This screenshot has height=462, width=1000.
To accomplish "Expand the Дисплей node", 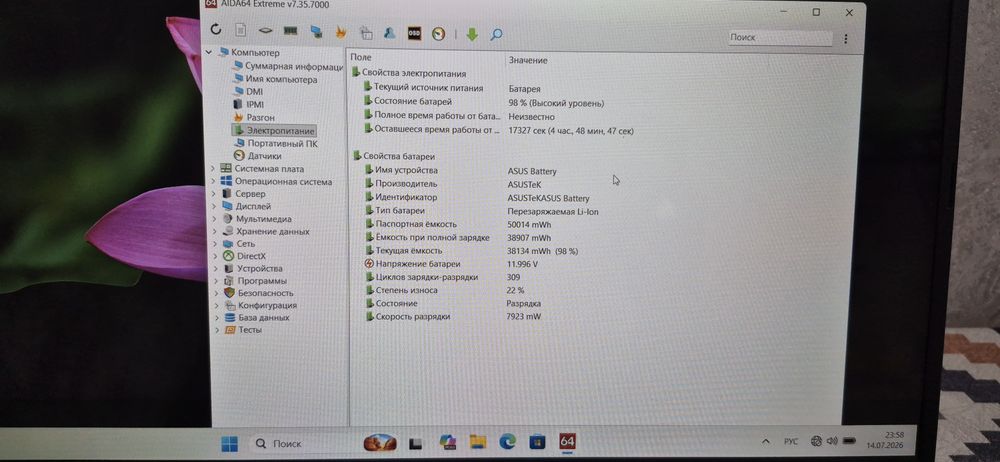I will [214, 206].
